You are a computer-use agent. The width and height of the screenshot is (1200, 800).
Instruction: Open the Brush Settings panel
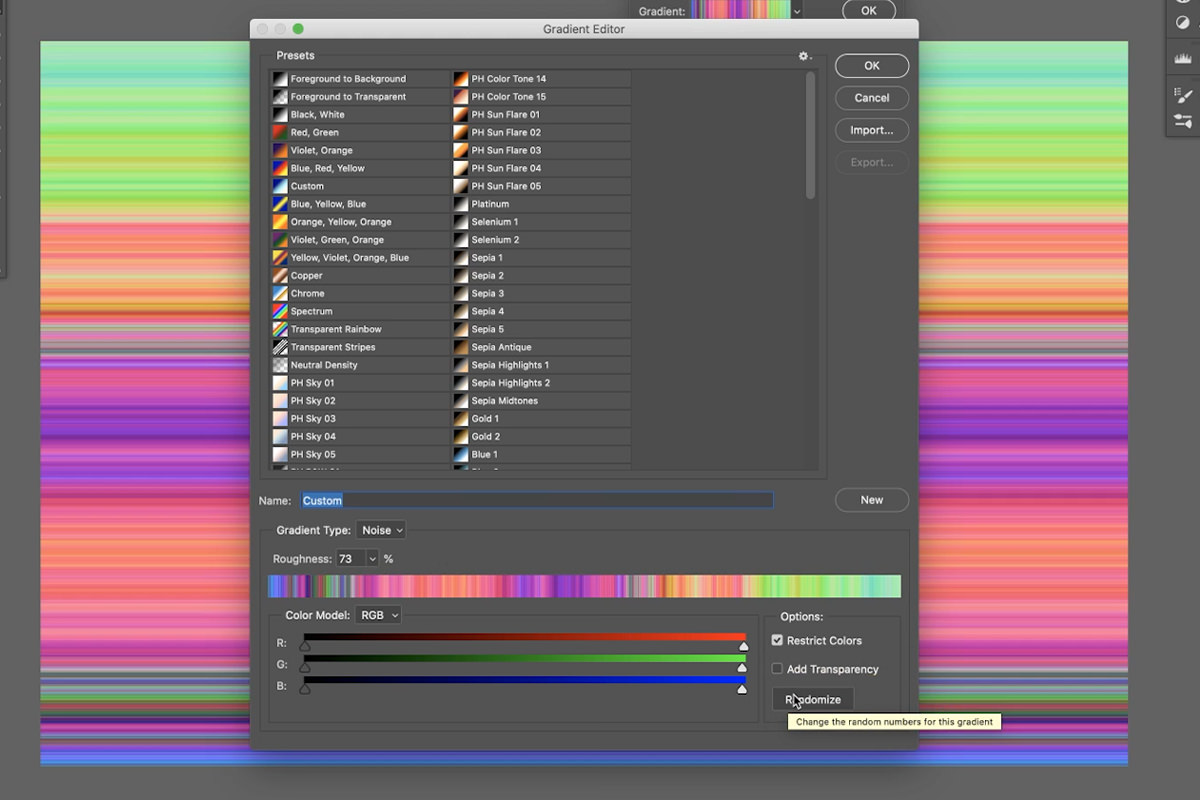[1183, 95]
